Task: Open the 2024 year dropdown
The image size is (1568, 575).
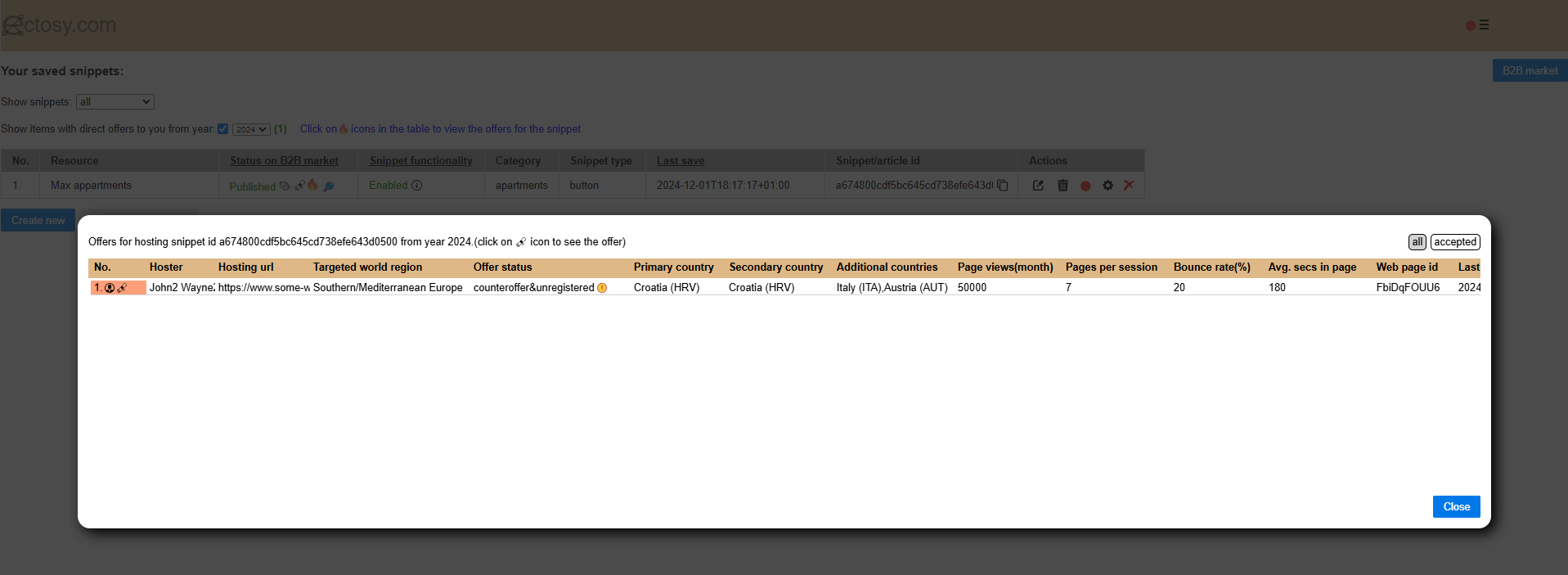Action: click(250, 129)
